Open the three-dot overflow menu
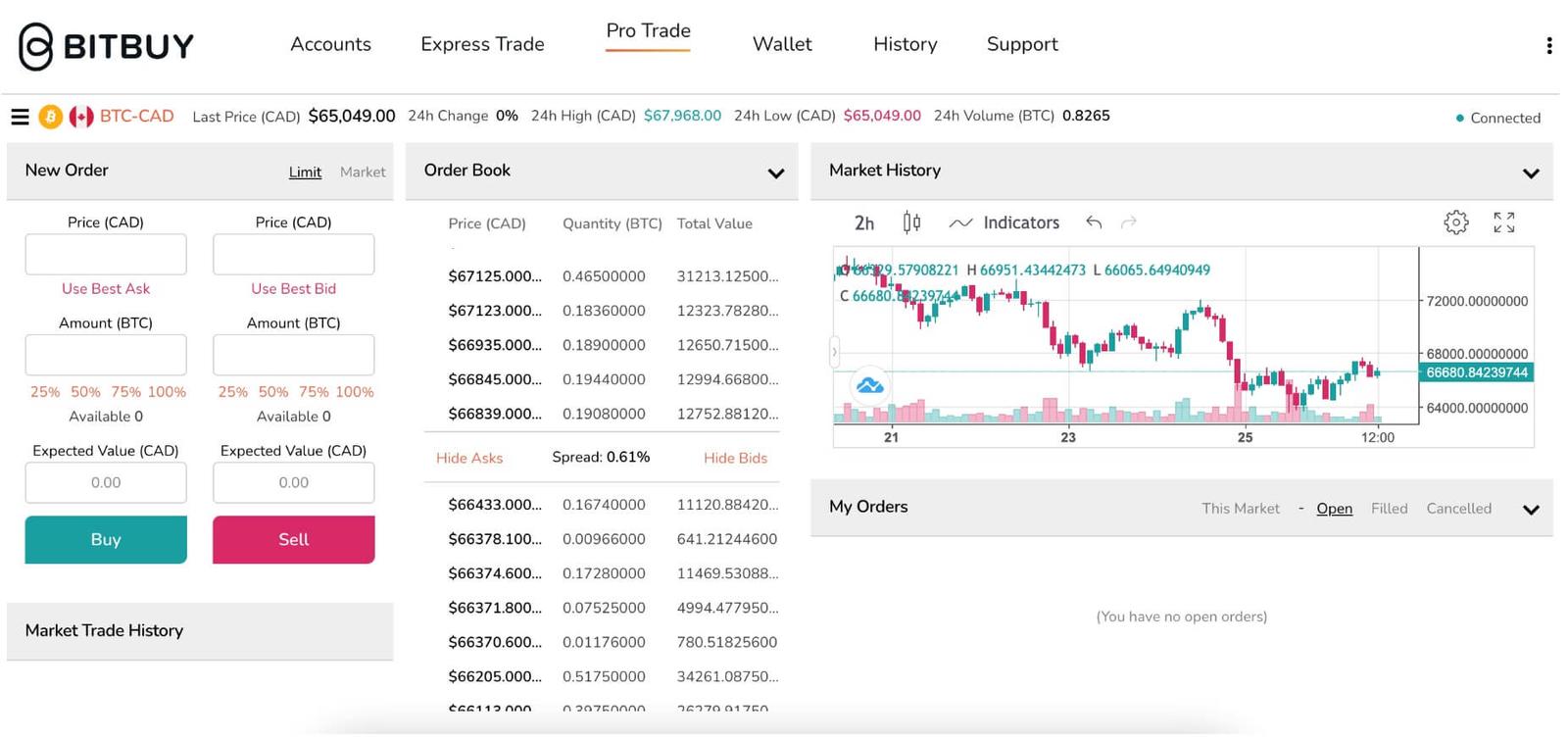 pos(1548,45)
